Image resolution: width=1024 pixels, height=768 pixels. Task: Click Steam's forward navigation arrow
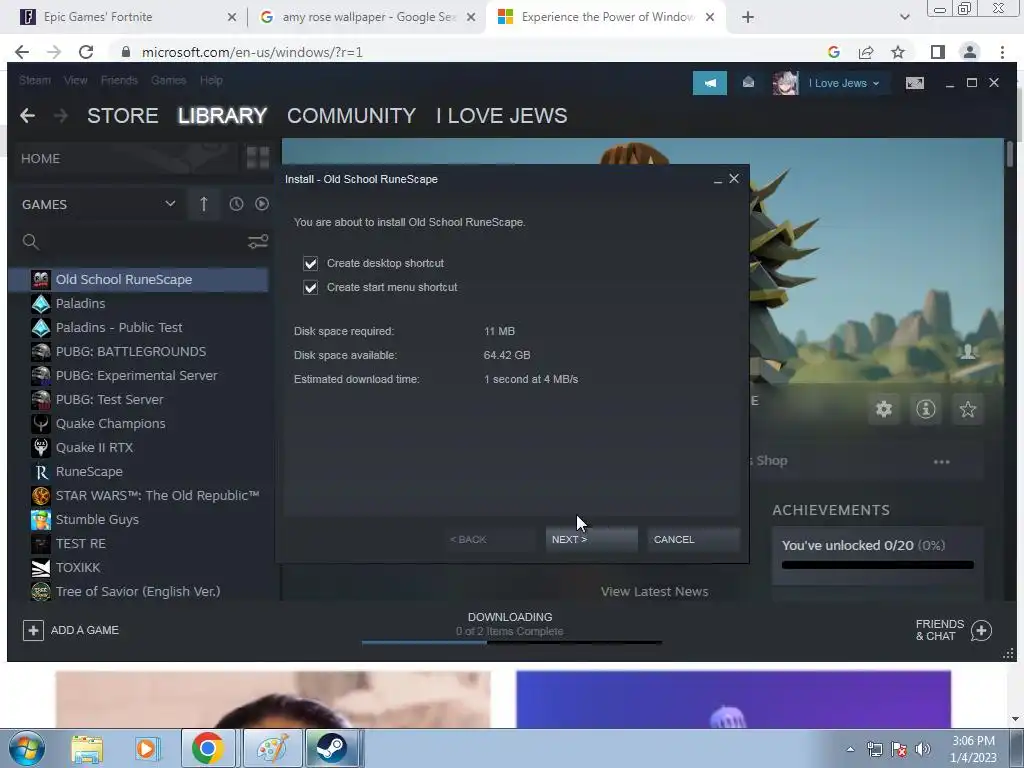(61, 116)
